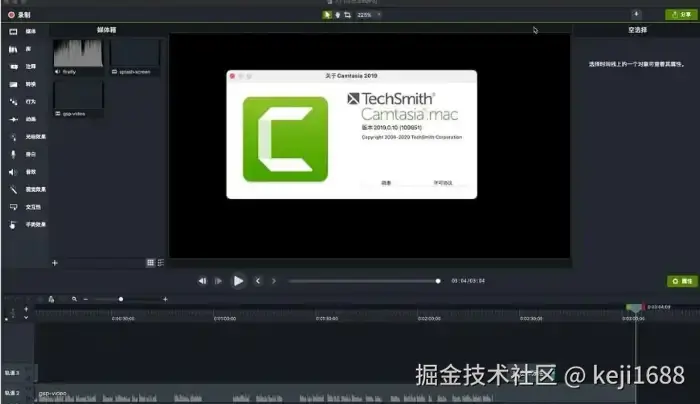Screen dimensions: 700x404
Task: Click the magnifier zoom-to-fit icon on timeline
Action: tap(74, 299)
